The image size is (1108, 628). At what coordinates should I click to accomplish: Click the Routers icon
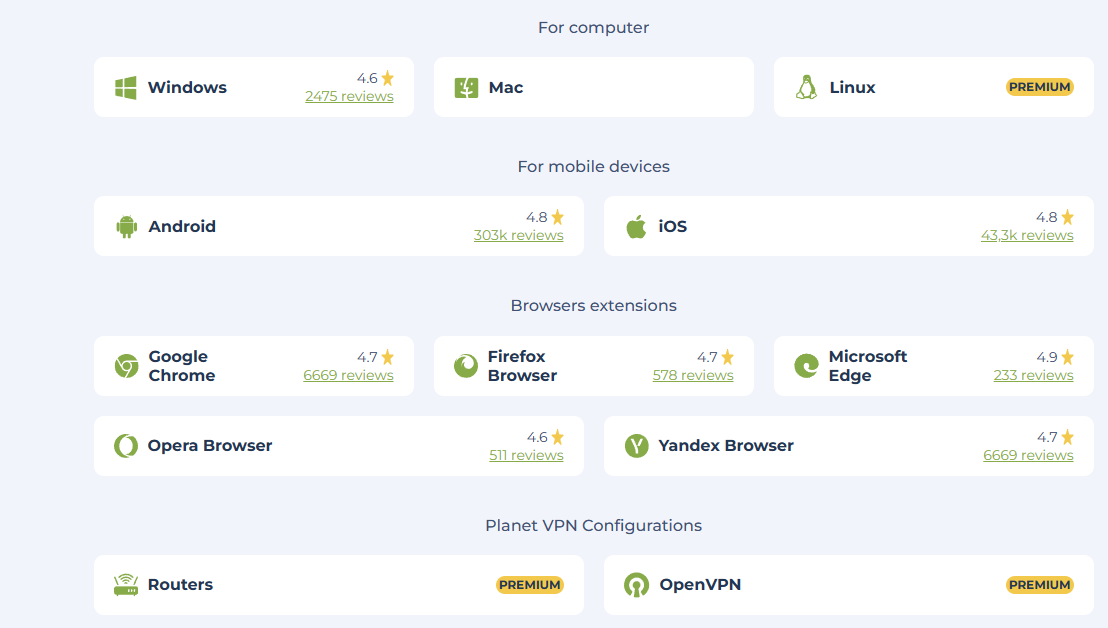click(126, 585)
